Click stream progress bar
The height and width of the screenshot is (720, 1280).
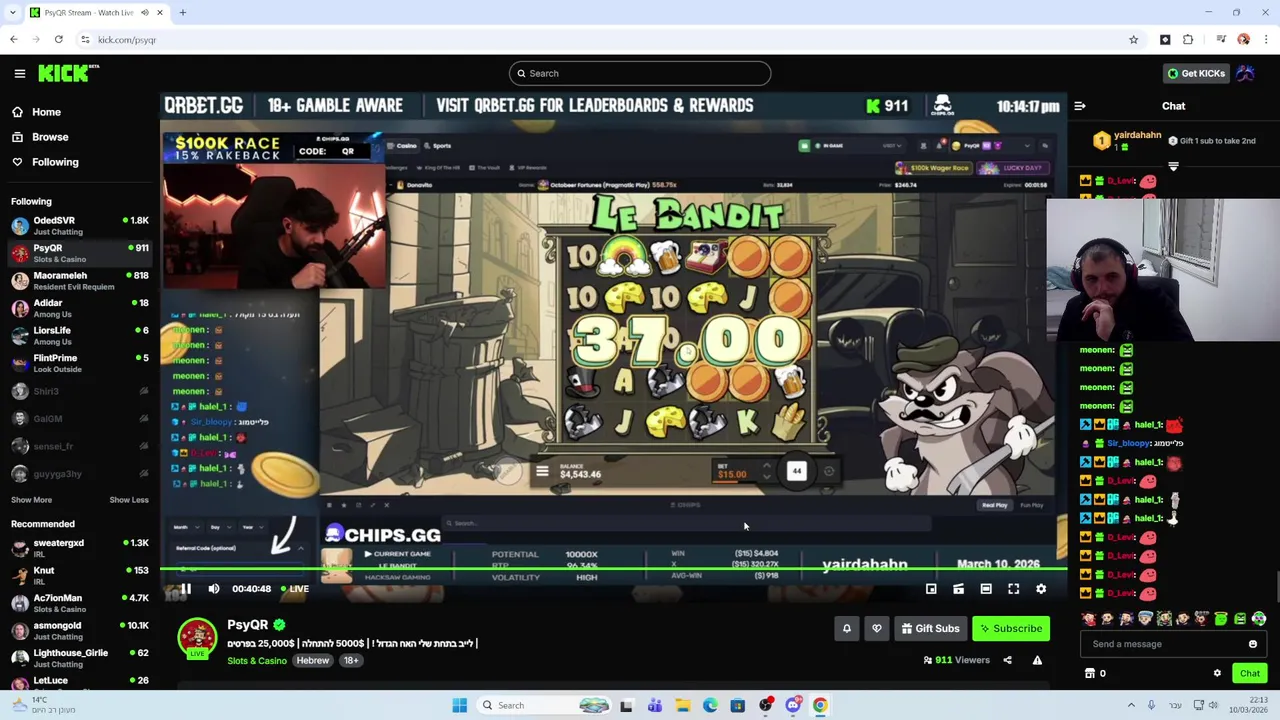click(613, 570)
